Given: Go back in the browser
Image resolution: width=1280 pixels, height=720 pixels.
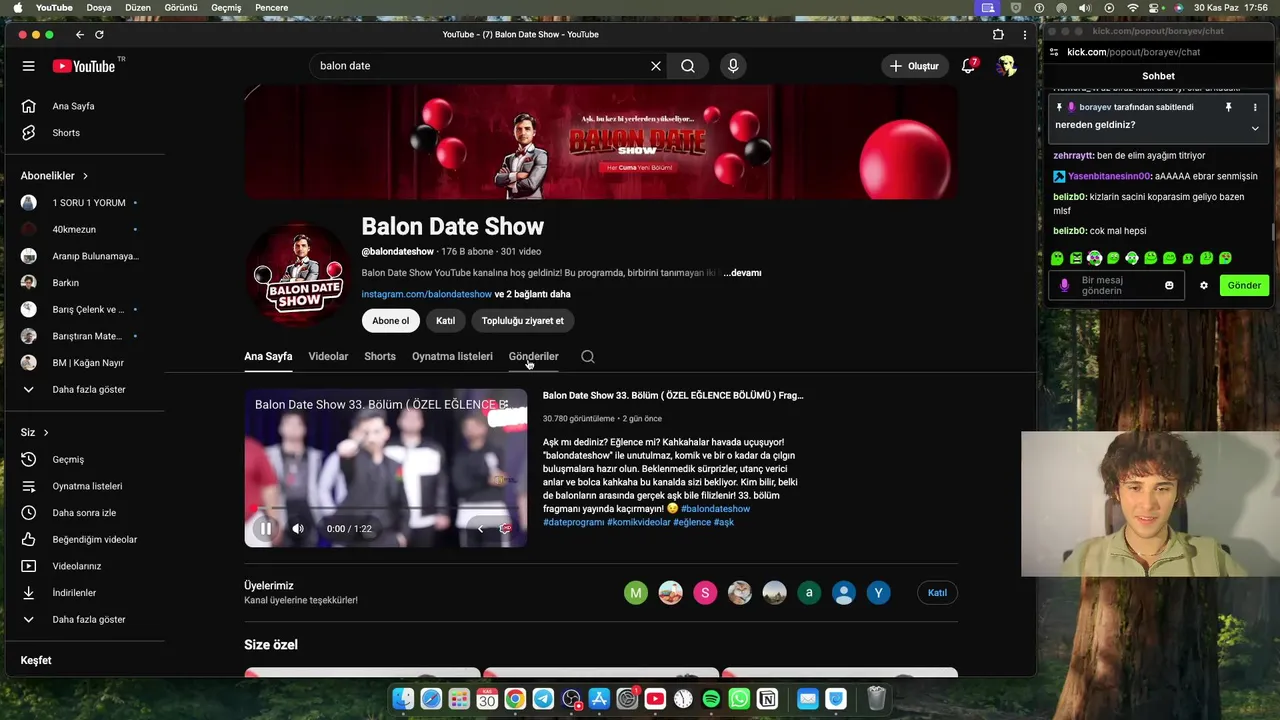Looking at the screenshot, I should click(80, 34).
